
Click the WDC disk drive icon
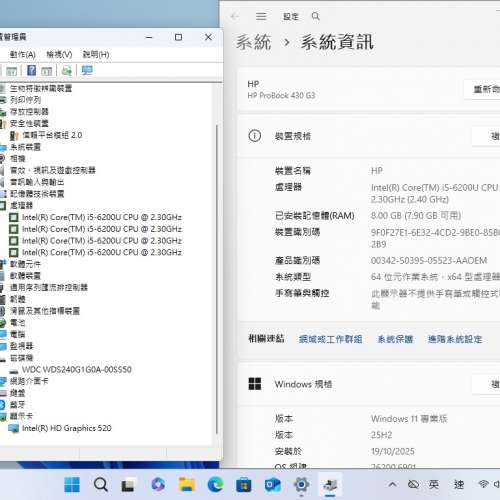click(x=14, y=370)
